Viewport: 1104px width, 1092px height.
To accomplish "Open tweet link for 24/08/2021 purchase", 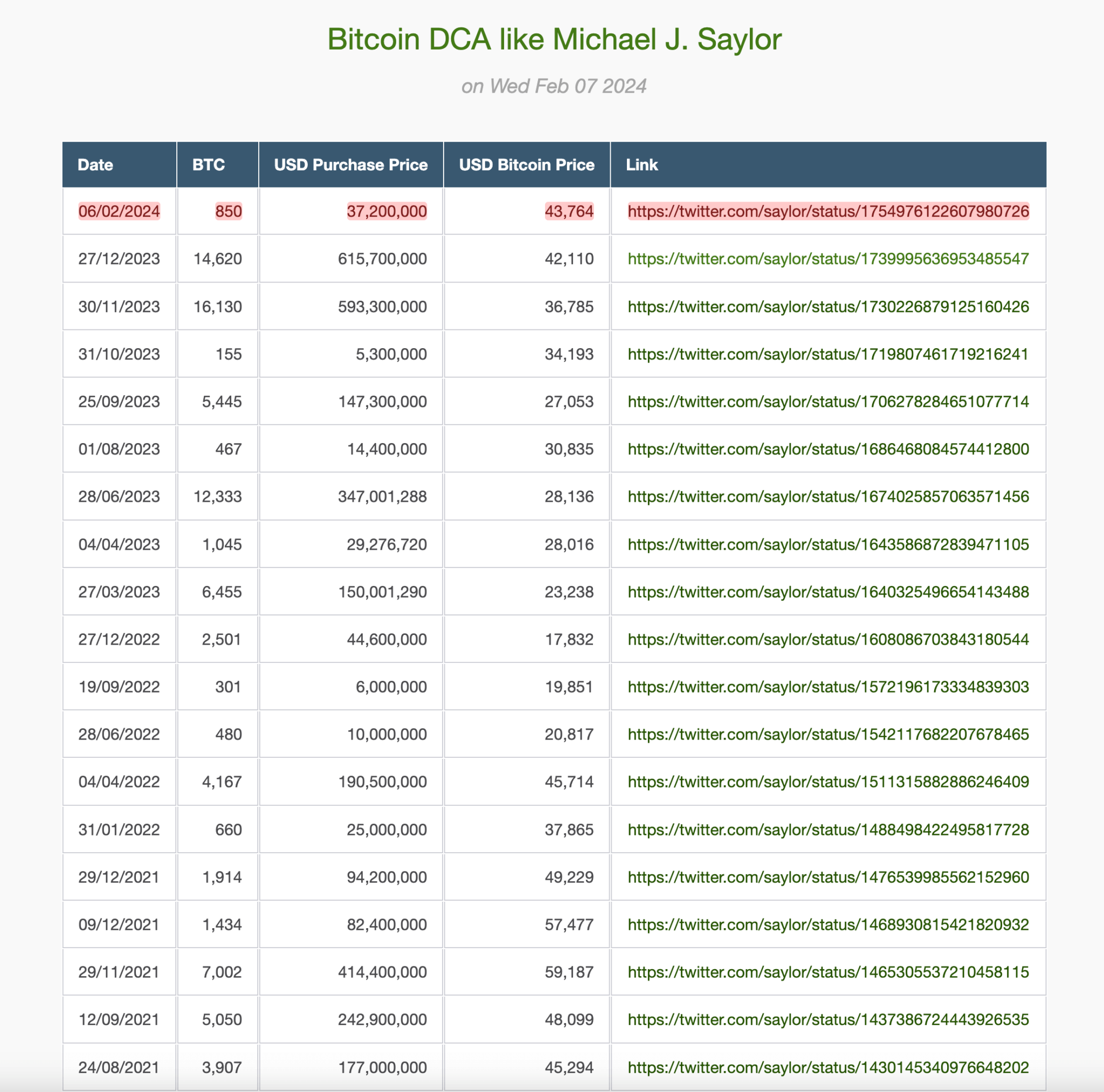I will coord(828,1067).
